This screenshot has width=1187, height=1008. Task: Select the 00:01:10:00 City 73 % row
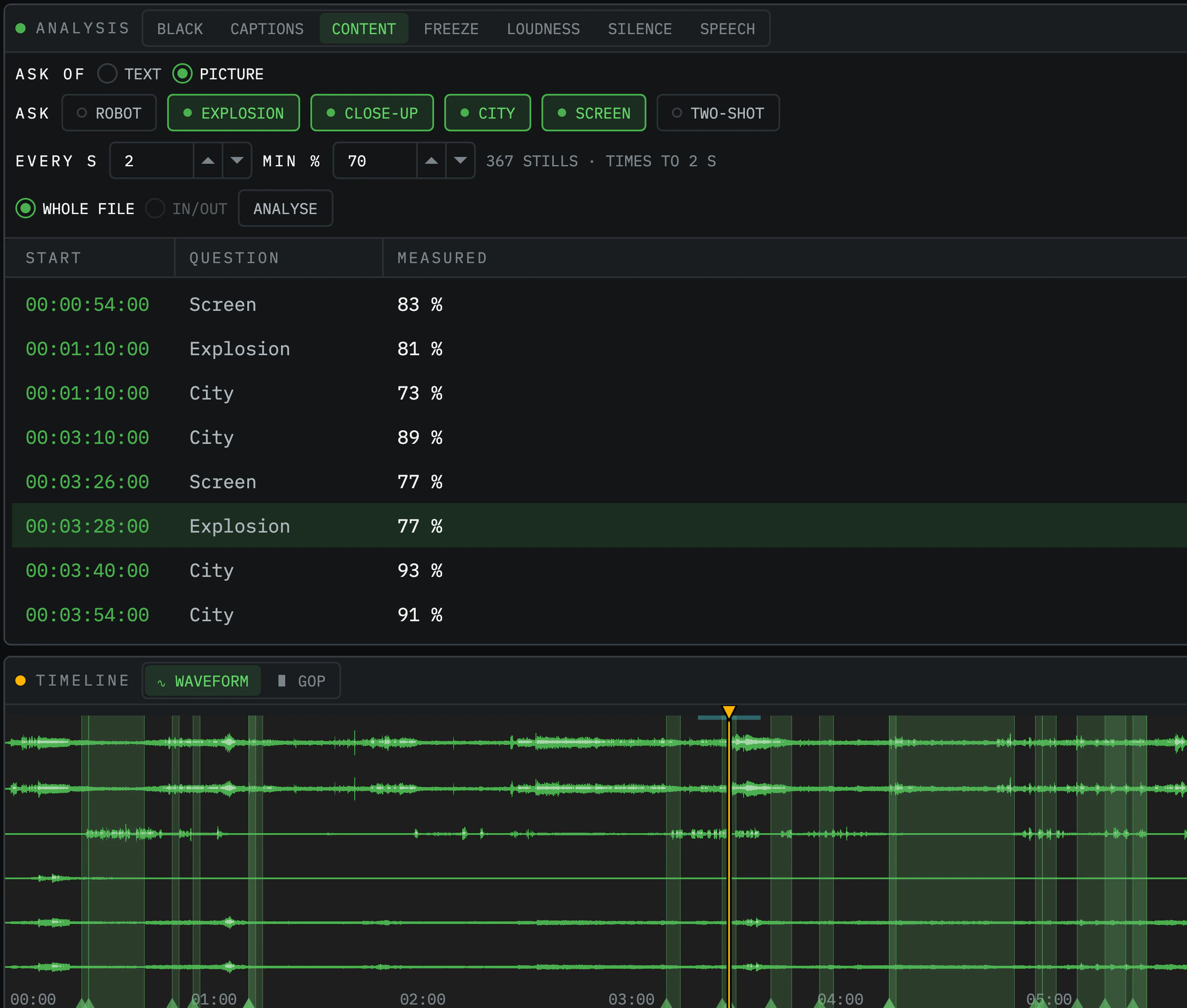click(x=600, y=393)
